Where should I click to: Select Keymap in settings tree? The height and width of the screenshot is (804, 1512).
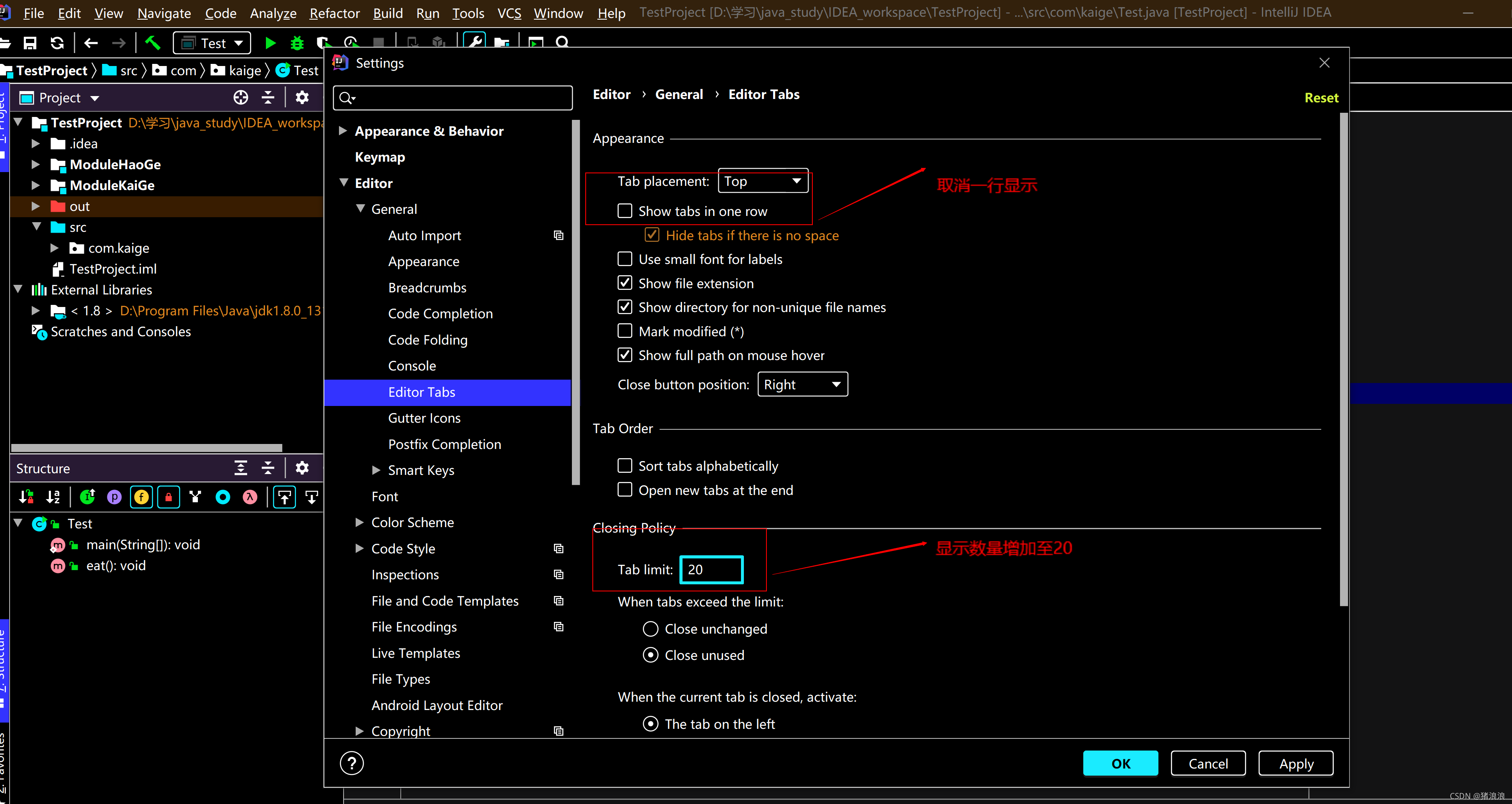coord(380,157)
